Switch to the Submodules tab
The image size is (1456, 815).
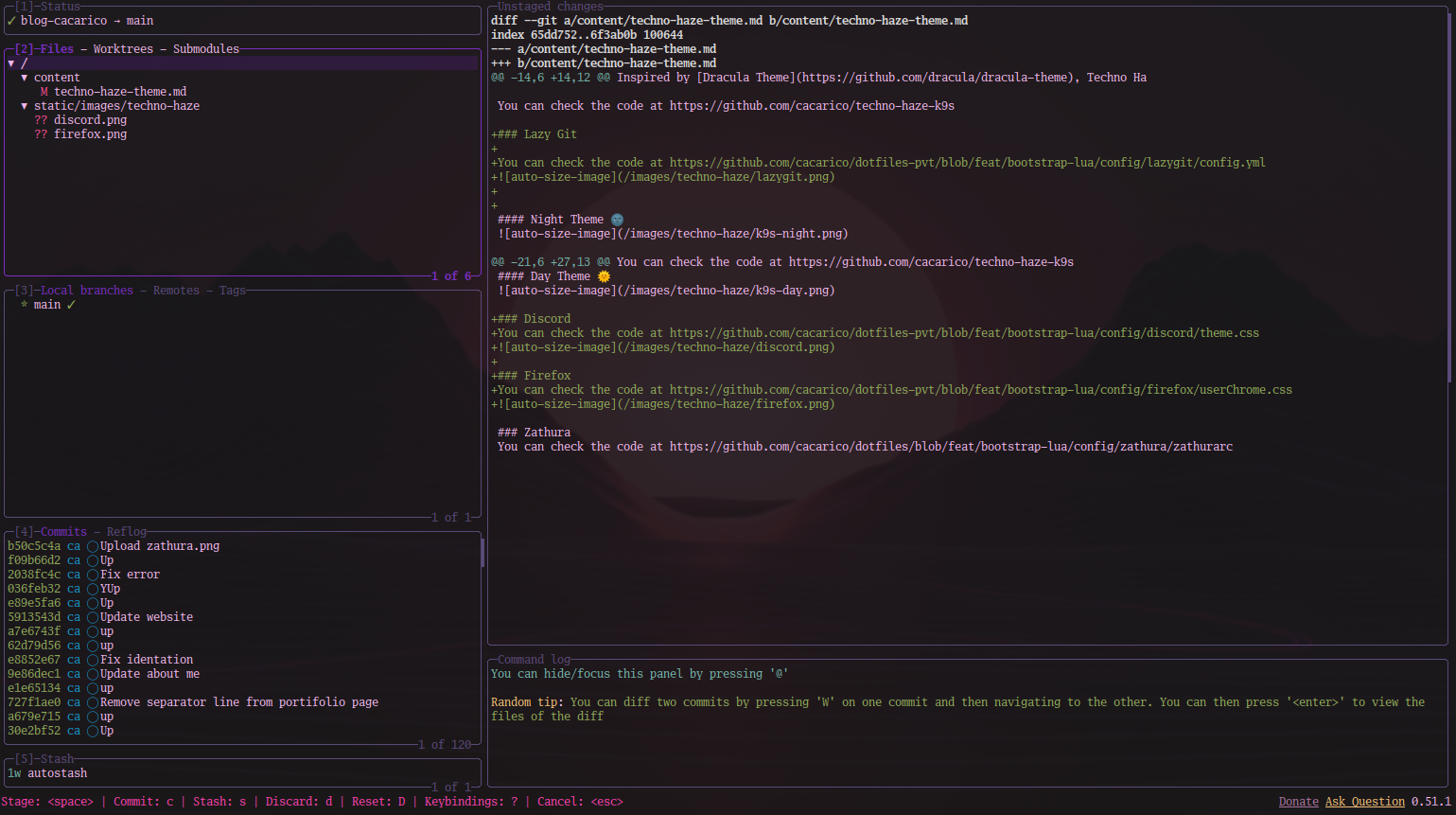click(206, 49)
